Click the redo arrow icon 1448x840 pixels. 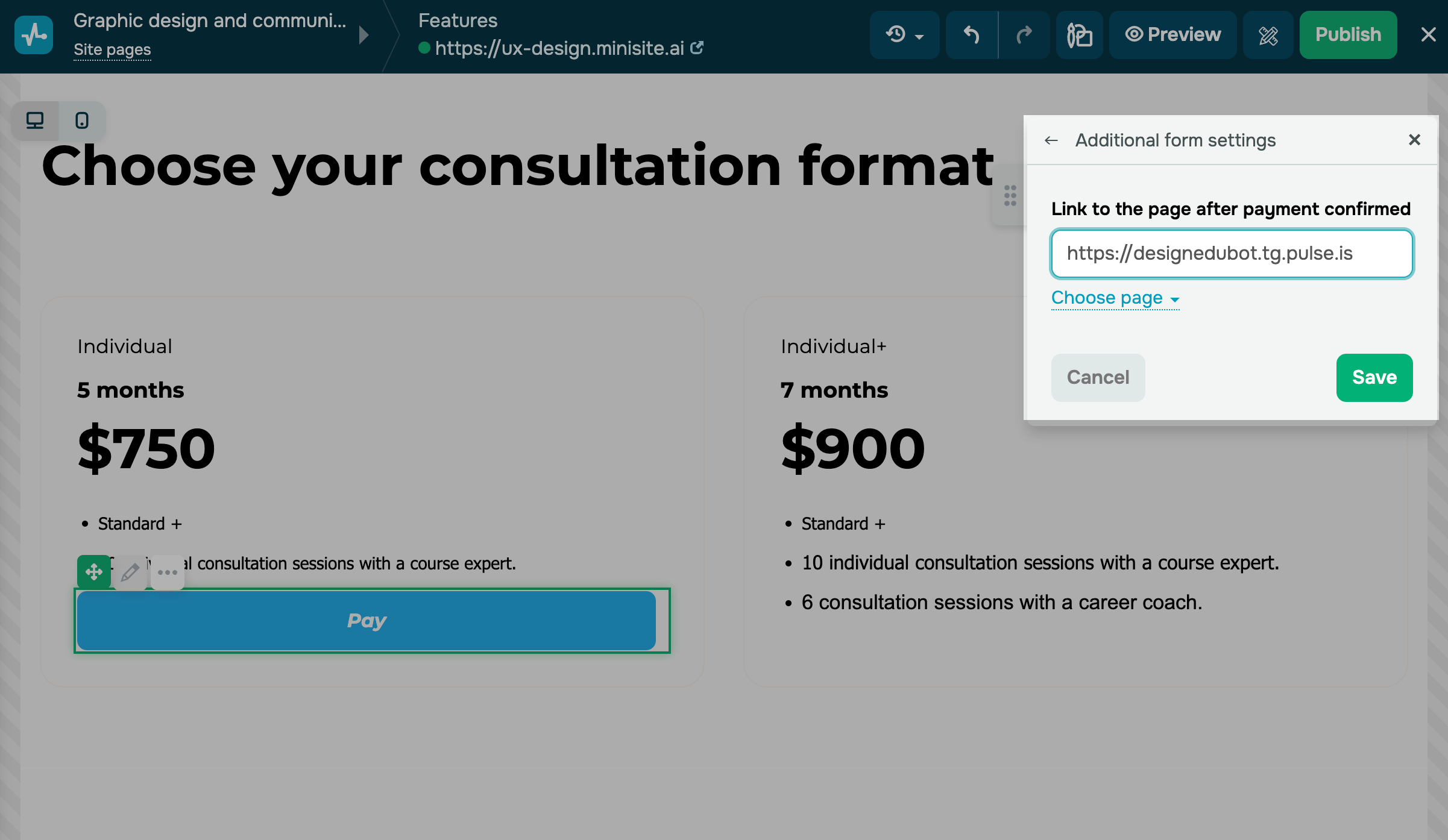1024,35
